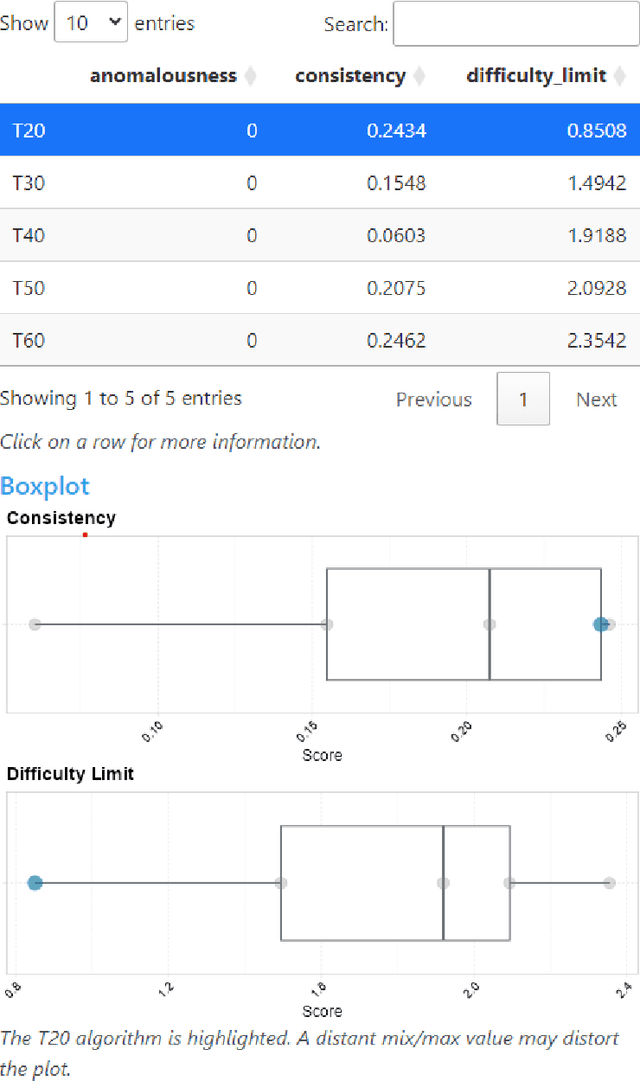Click the T20 dot in Difficulty Limit boxplot
Image resolution: width=640 pixels, height=1081 pixels.
pos(36,883)
